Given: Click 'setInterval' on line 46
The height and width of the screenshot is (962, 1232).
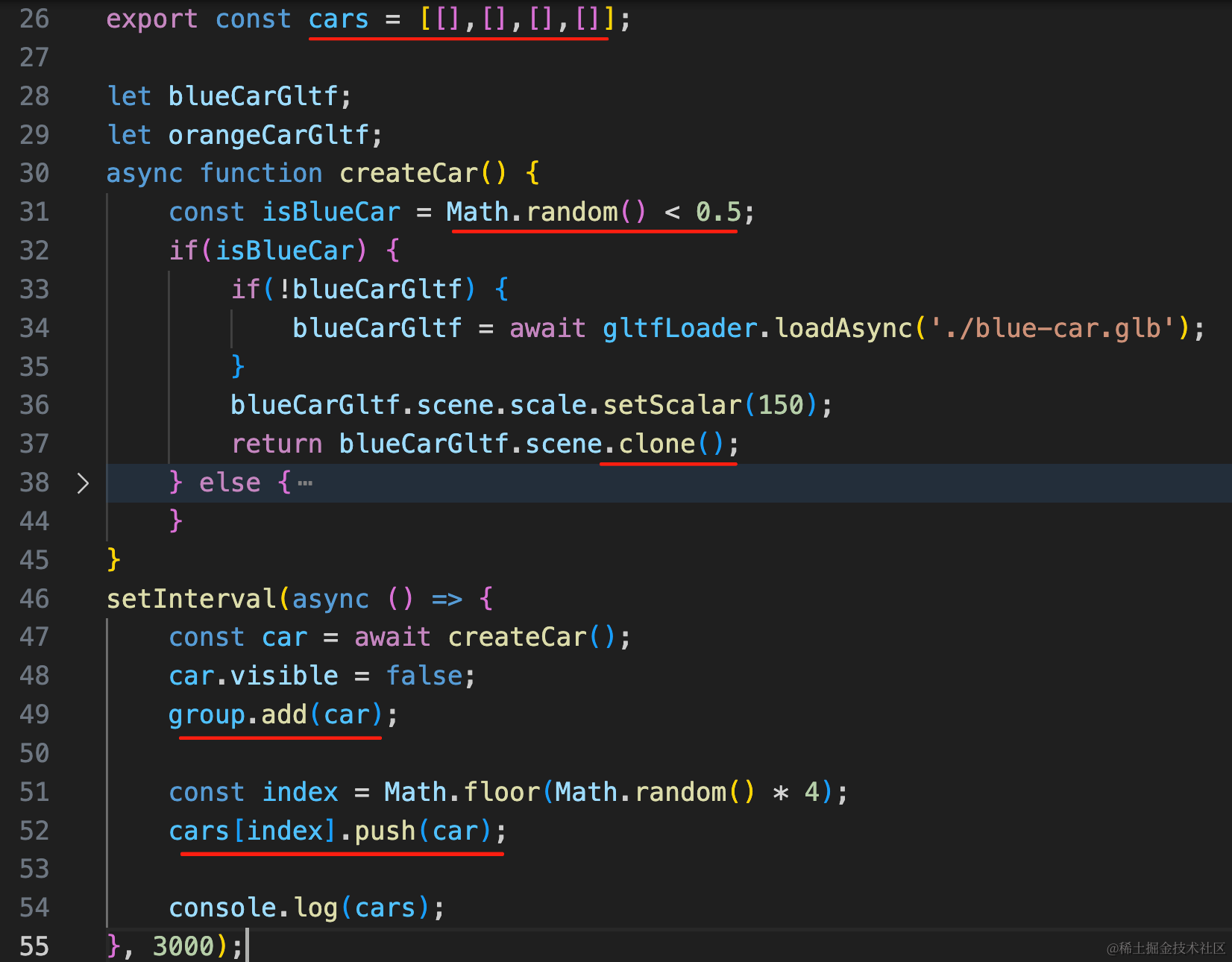Looking at the screenshot, I should click(x=192, y=598).
